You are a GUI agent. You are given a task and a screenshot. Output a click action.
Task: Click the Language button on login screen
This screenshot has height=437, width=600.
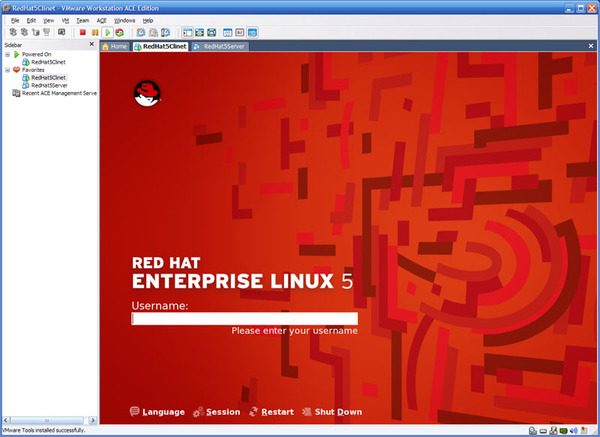point(157,412)
